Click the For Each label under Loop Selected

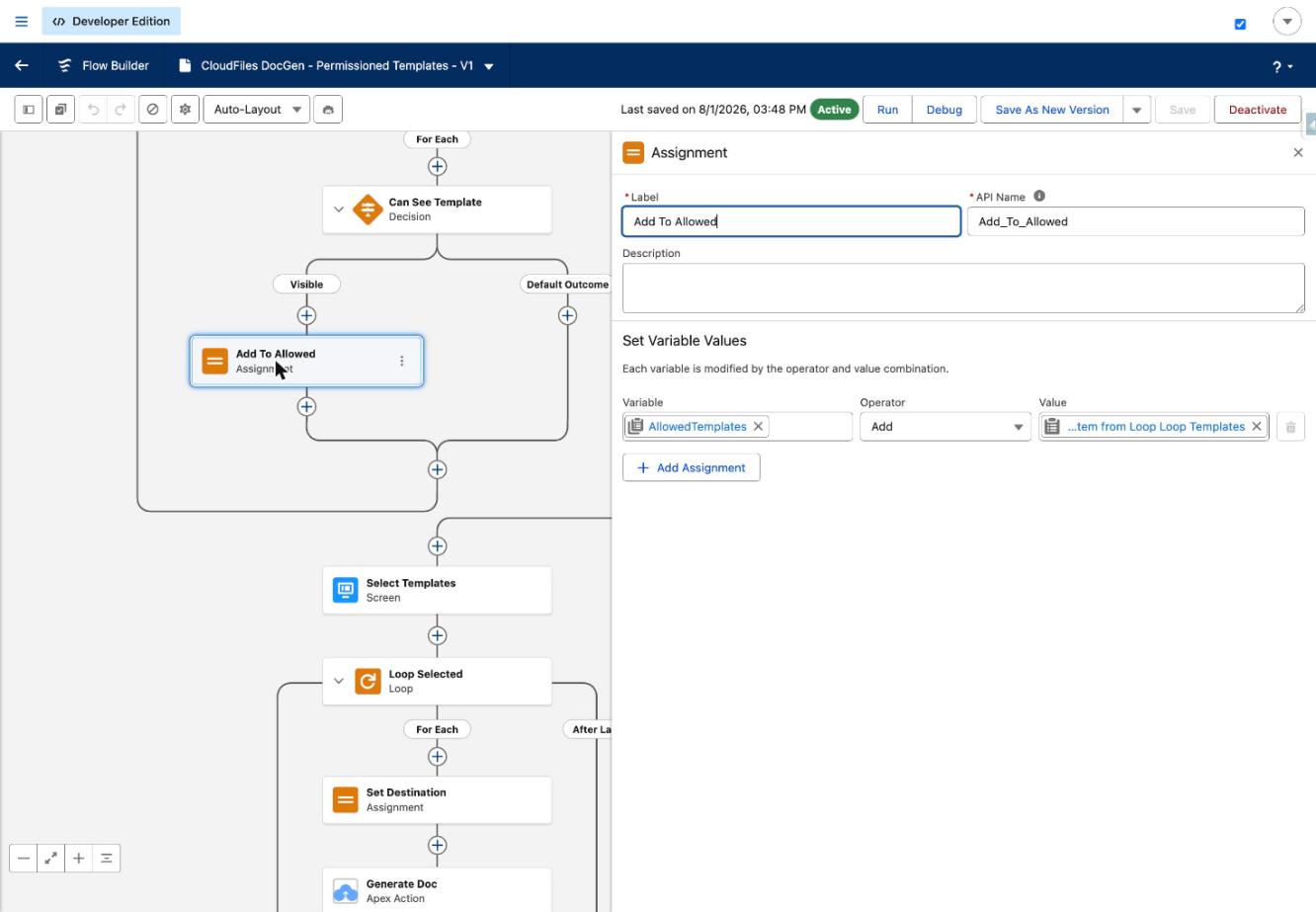(x=437, y=729)
